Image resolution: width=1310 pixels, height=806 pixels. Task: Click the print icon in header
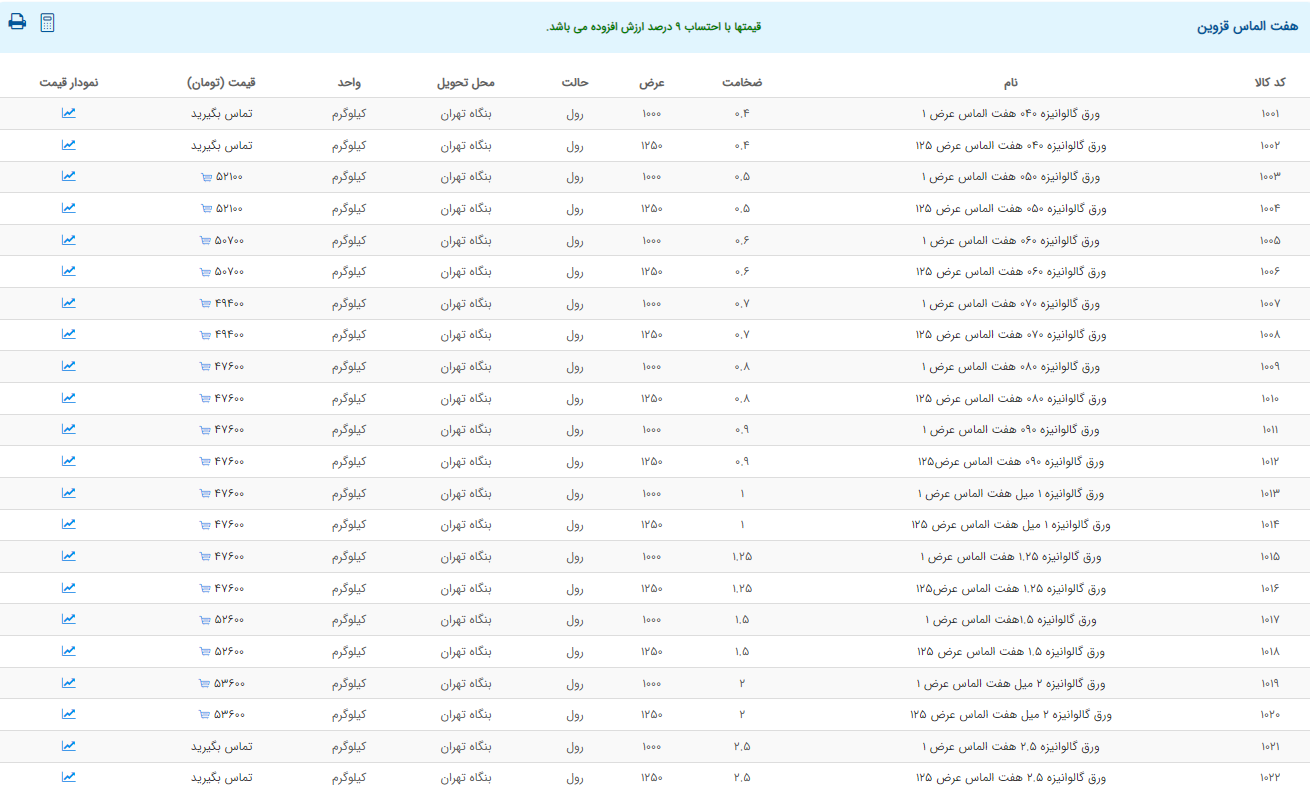coord(17,23)
